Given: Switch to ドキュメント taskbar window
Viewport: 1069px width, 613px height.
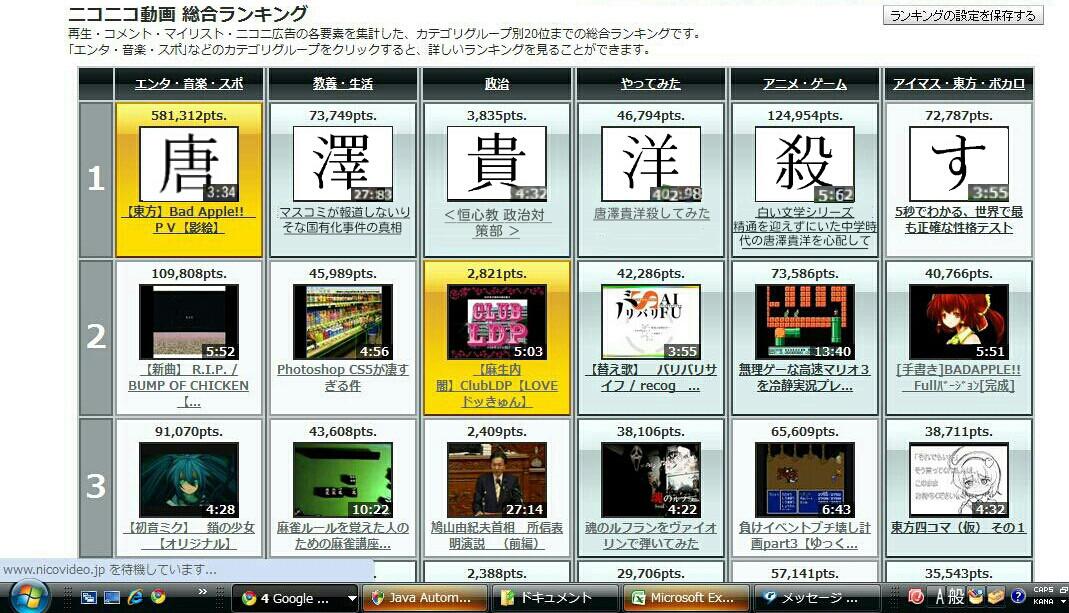Looking at the screenshot, I should click(554, 598).
